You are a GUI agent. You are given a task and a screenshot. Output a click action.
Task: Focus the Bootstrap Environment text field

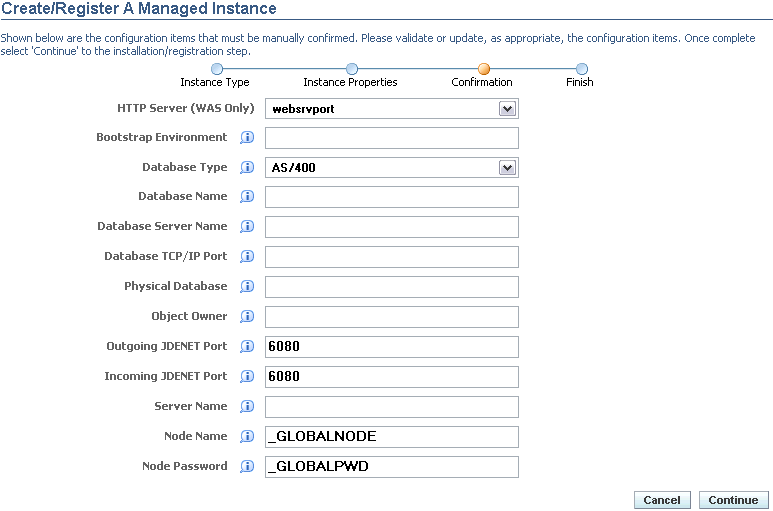click(x=392, y=138)
